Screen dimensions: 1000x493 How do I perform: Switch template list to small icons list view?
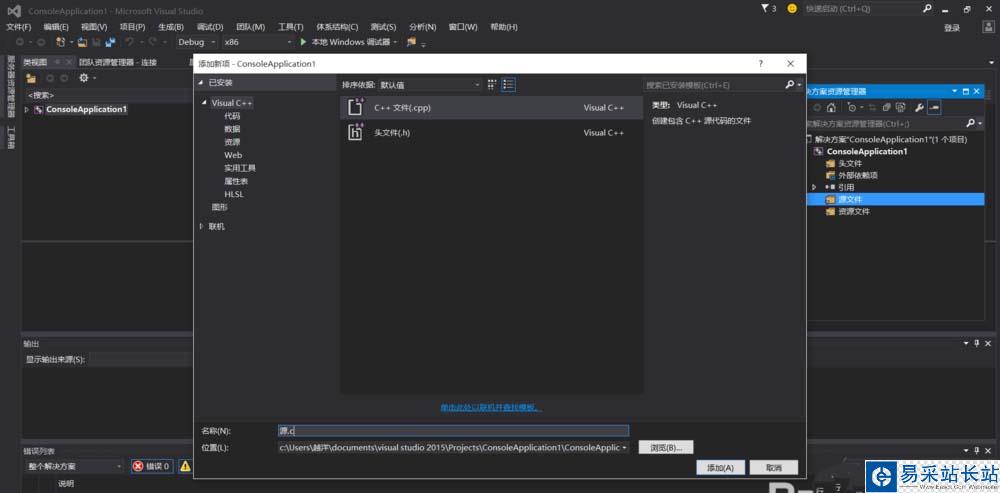(508, 84)
